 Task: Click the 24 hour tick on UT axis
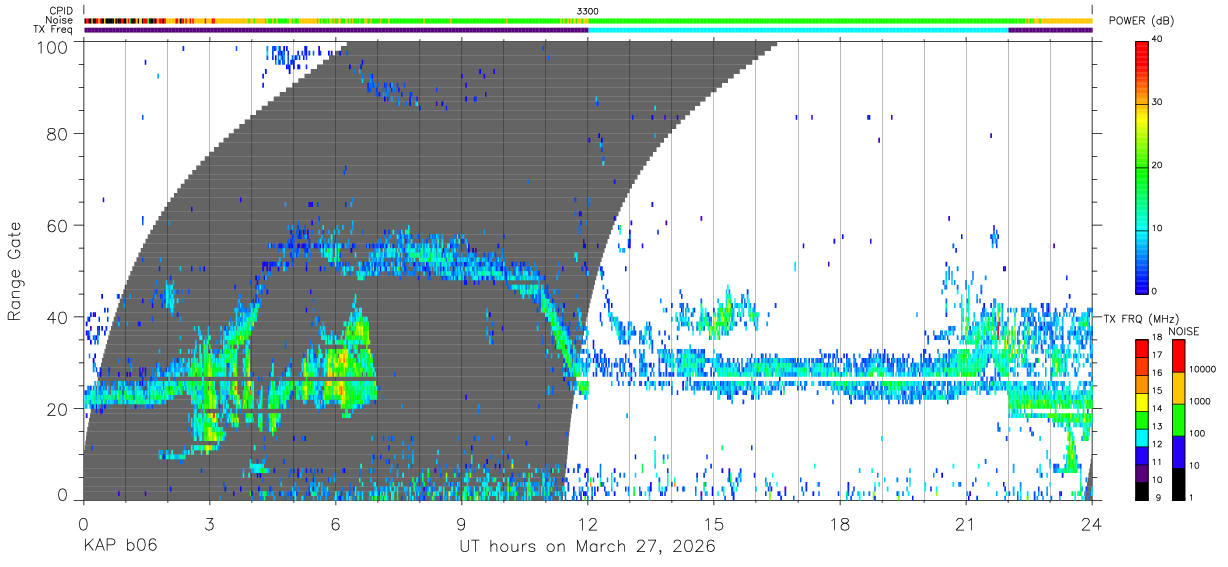[x=1092, y=523]
